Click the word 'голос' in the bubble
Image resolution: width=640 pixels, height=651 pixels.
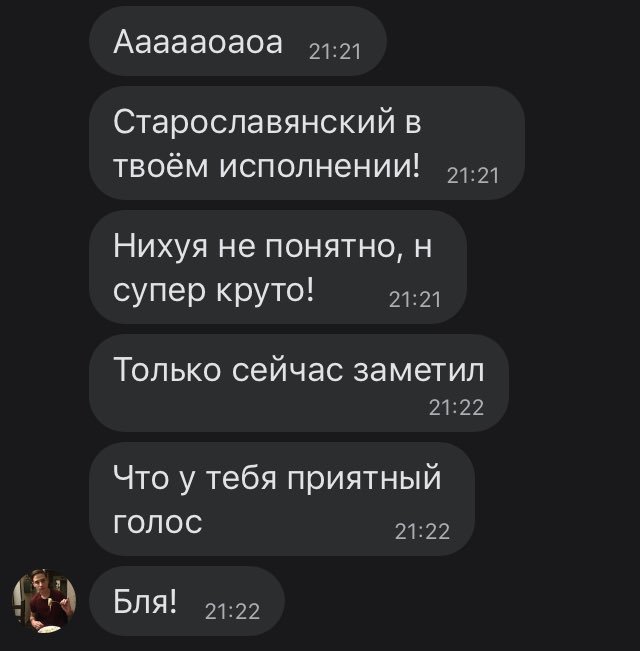pos(158,524)
